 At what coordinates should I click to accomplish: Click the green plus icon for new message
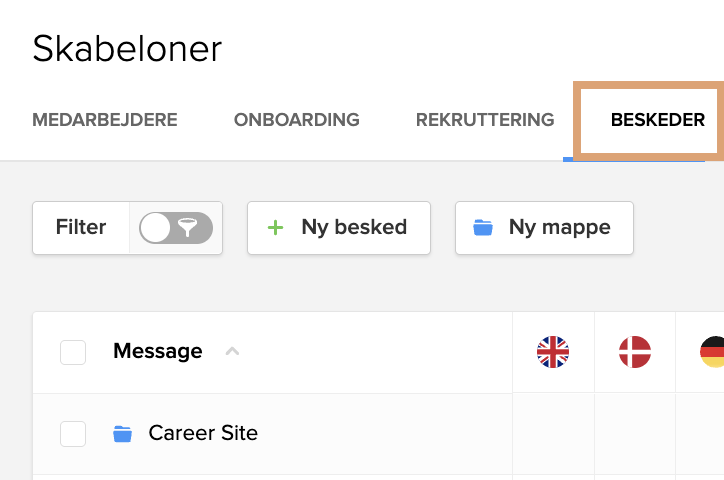276,228
